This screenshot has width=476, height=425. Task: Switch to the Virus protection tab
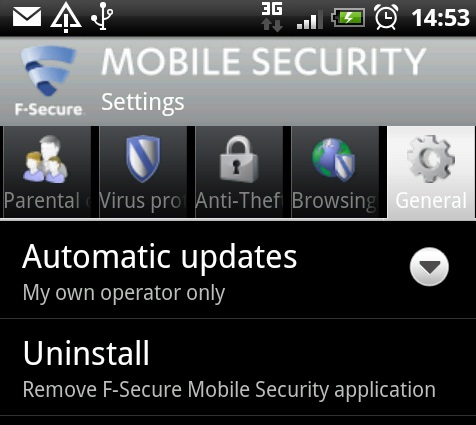143,172
